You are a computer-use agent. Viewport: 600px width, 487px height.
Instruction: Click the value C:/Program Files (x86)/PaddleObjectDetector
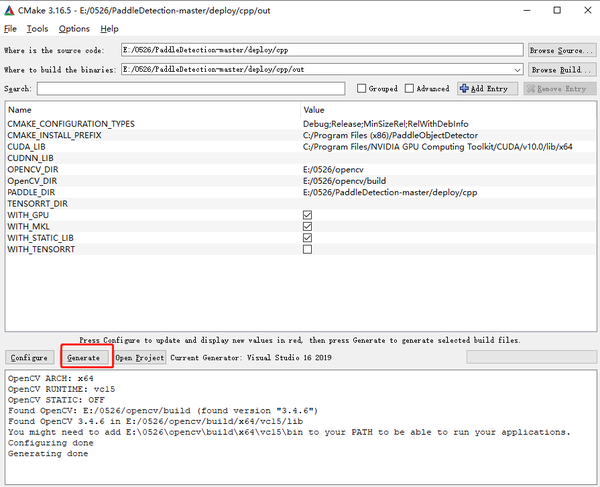(390, 135)
